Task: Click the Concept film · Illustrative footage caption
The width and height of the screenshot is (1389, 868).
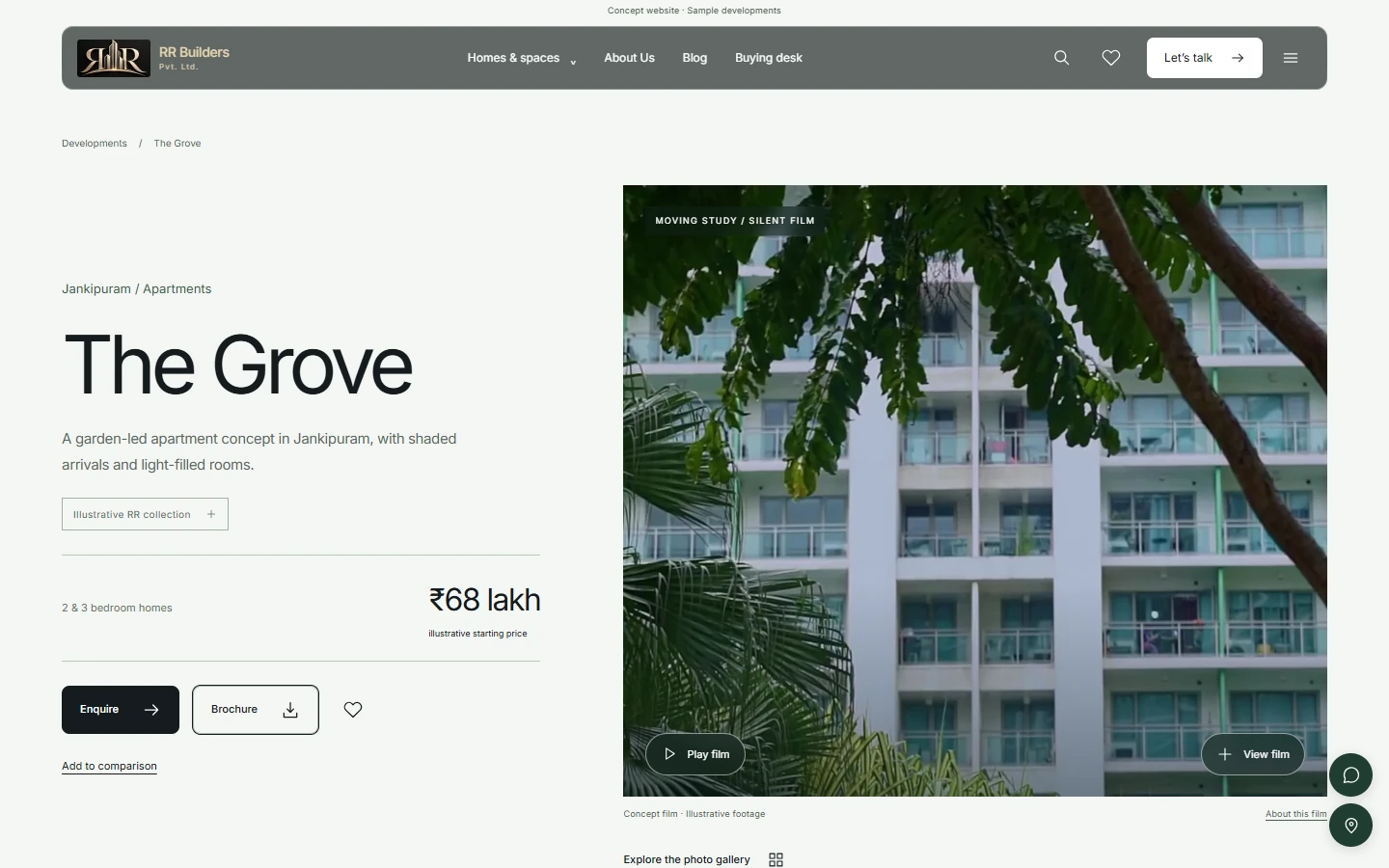Action: 694,814
